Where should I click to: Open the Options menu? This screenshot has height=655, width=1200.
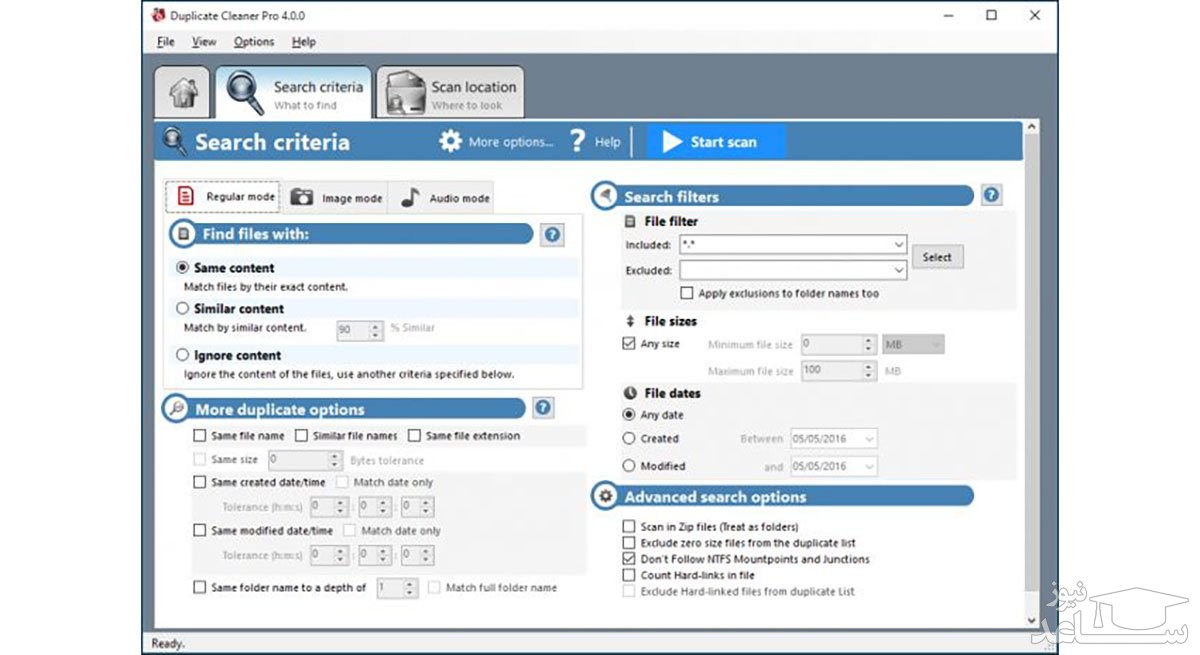253,42
